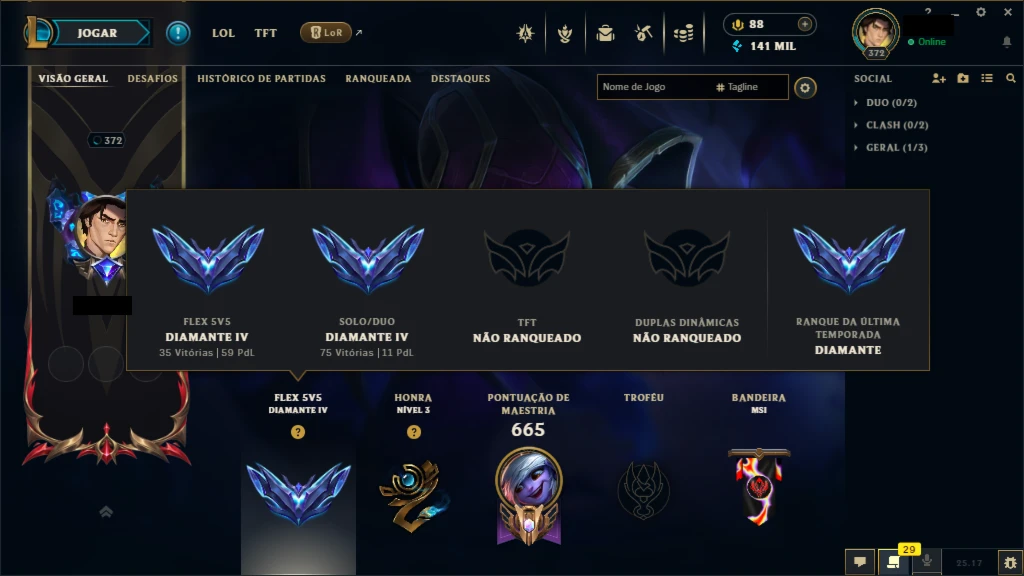1024x576 pixels.
Task: Open the Store coins icon
Action: point(684,33)
